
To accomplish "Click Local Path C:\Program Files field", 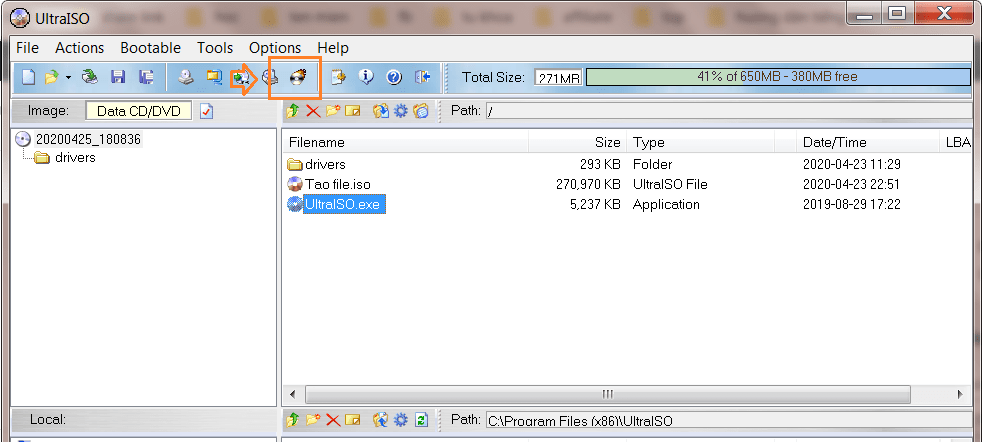I will [728, 420].
